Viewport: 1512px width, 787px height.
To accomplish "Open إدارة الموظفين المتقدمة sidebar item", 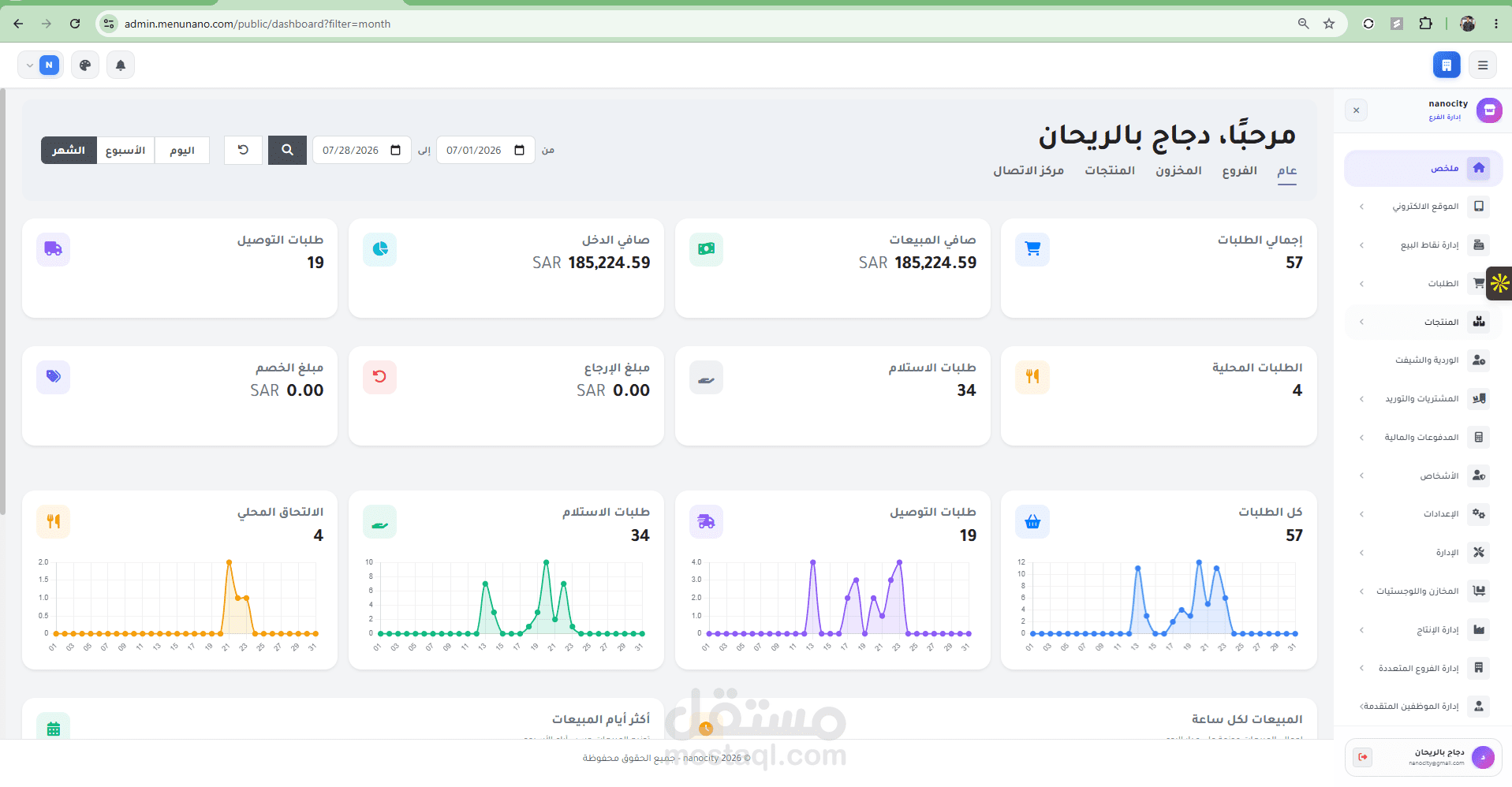I will click(1423, 707).
